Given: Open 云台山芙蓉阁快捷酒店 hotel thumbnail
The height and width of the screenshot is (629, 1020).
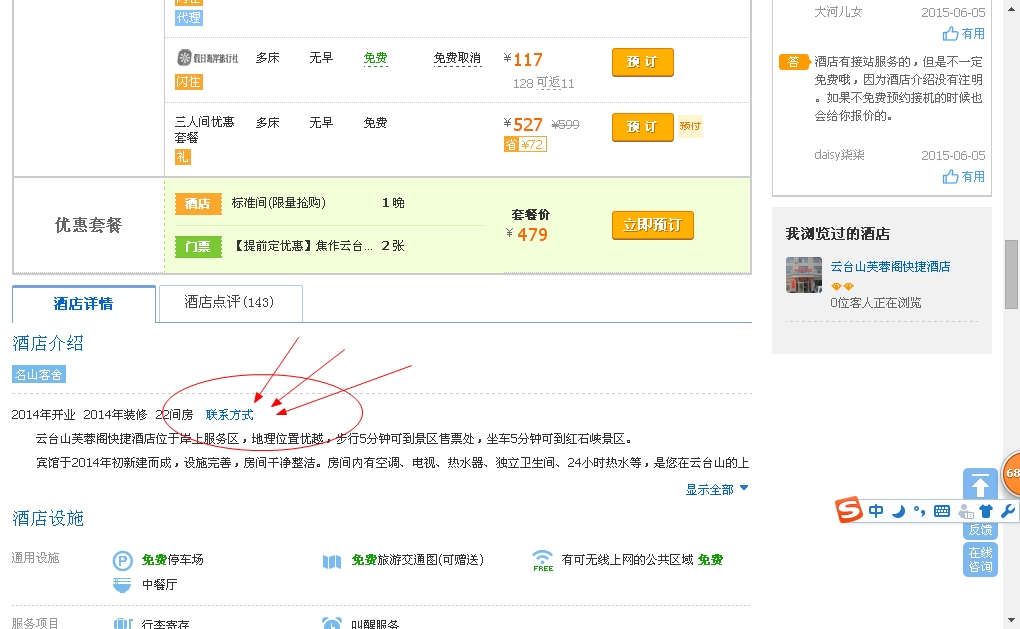Looking at the screenshot, I should (x=804, y=275).
